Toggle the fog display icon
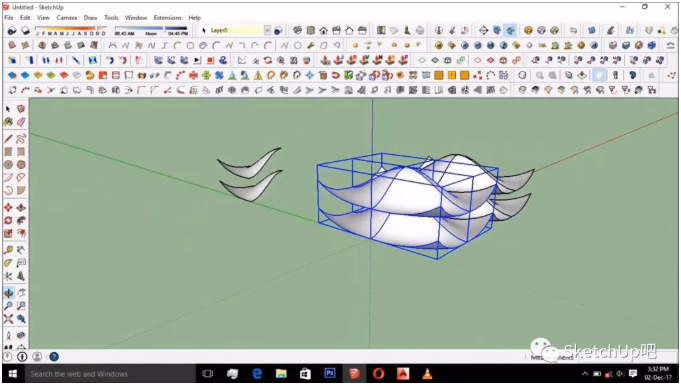This screenshot has height=384, width=681. tap(26, 30)
